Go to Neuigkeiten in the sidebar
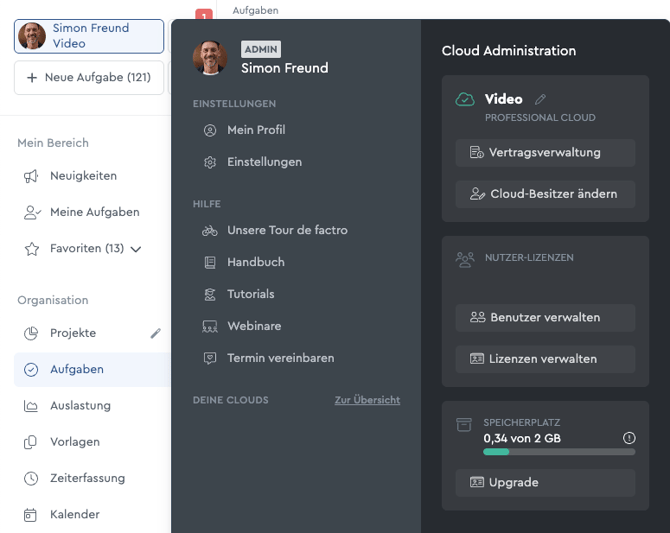Viewport: 670px width, 533px height. pos(83,176)
